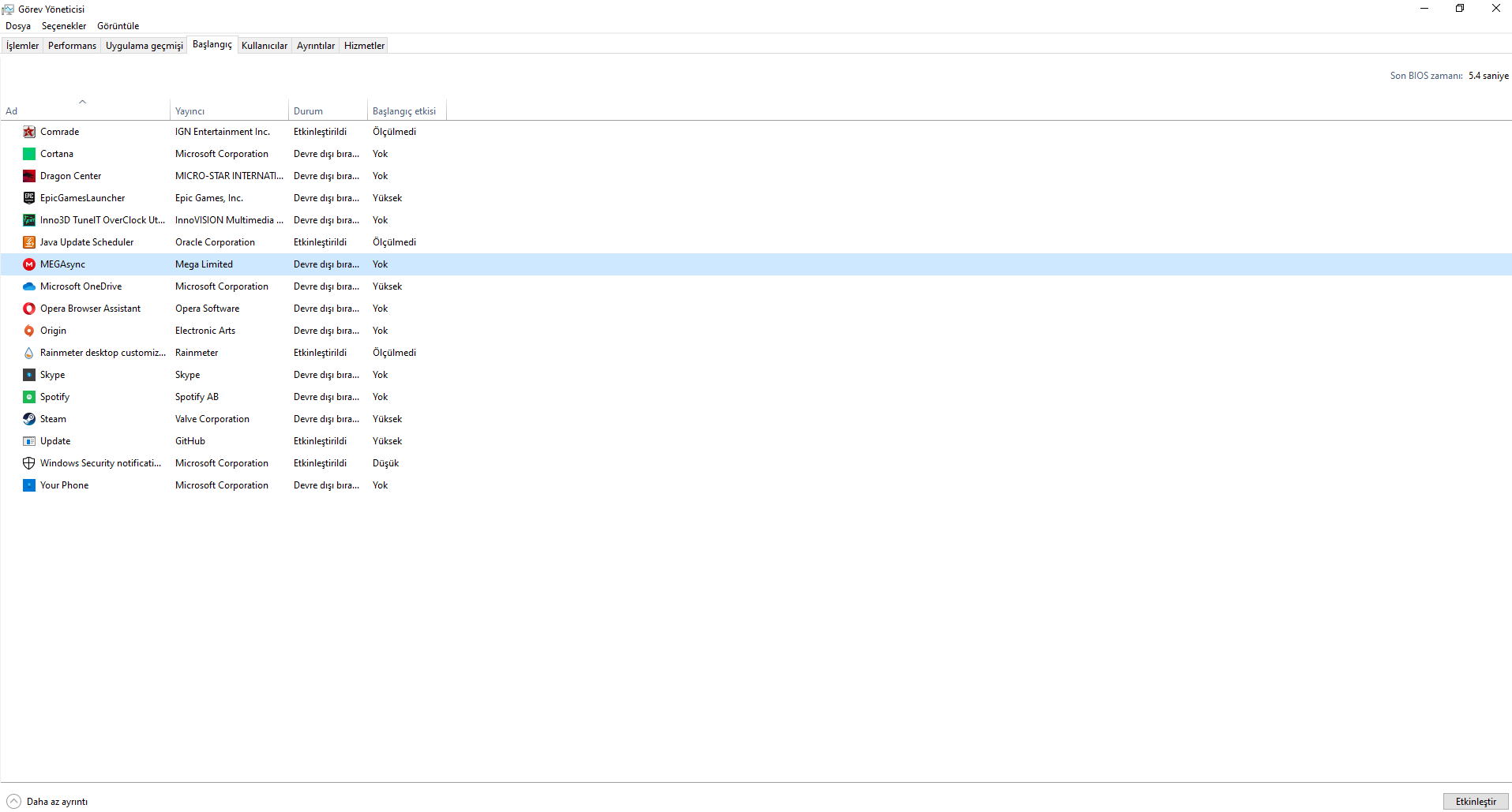Click the Etkinleştir button
The image size is (1512, 812).
[x=1476, y=802]
